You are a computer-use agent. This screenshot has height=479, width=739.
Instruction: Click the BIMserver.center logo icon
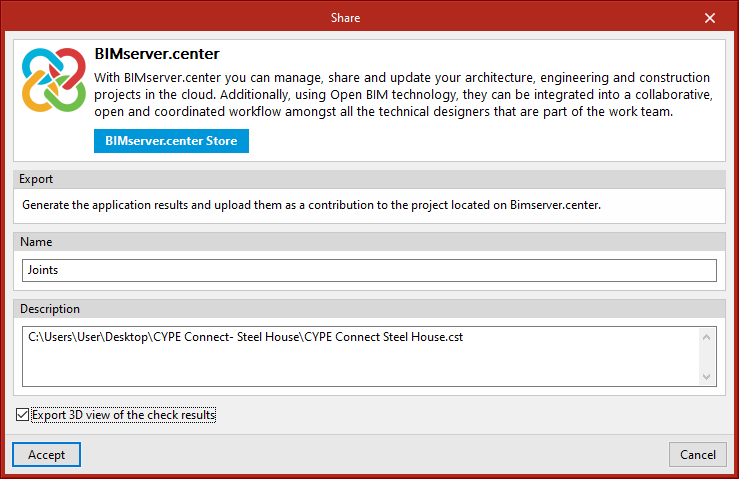coord(54,80)
